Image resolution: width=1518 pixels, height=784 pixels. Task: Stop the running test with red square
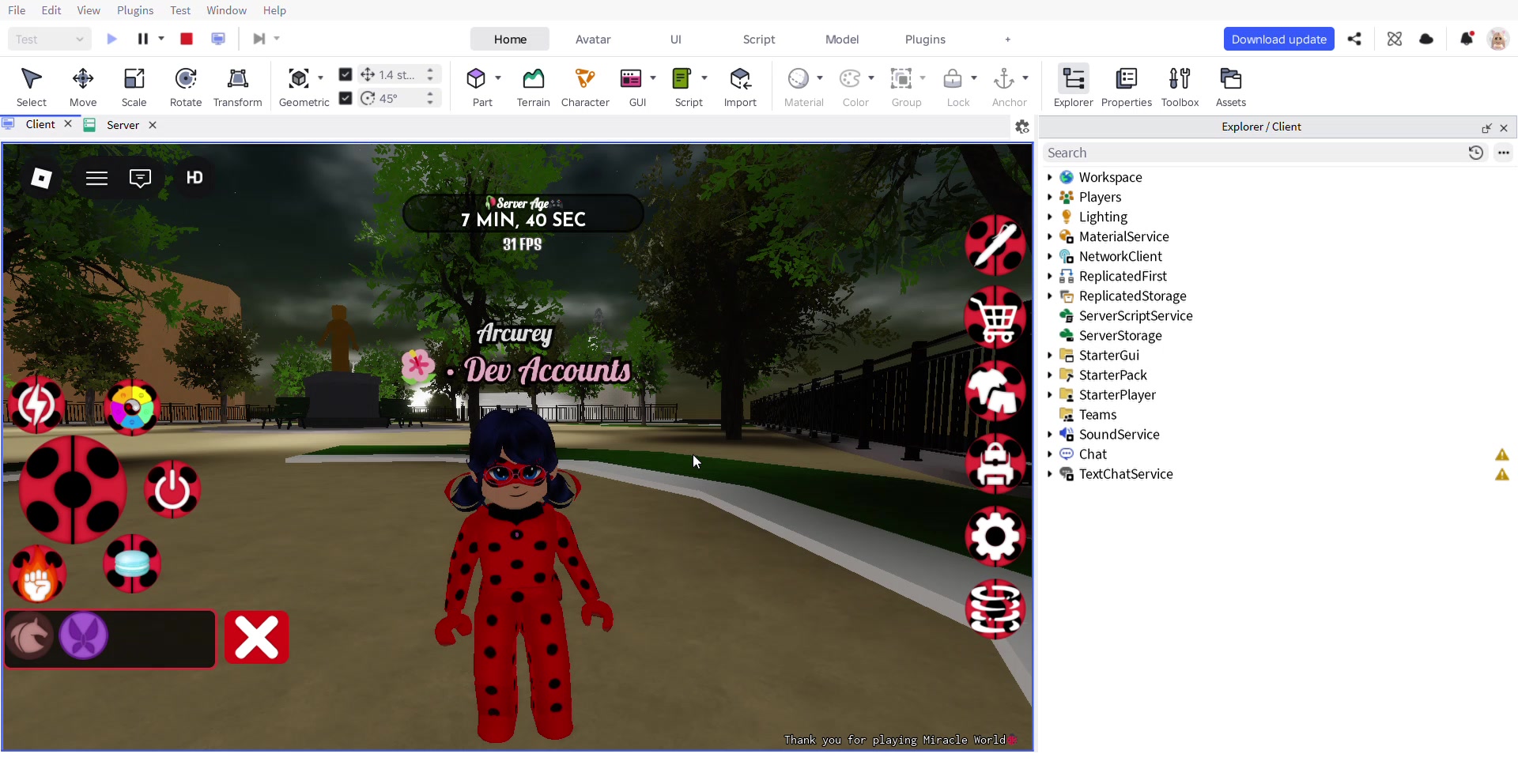click(x=187, y=39)
